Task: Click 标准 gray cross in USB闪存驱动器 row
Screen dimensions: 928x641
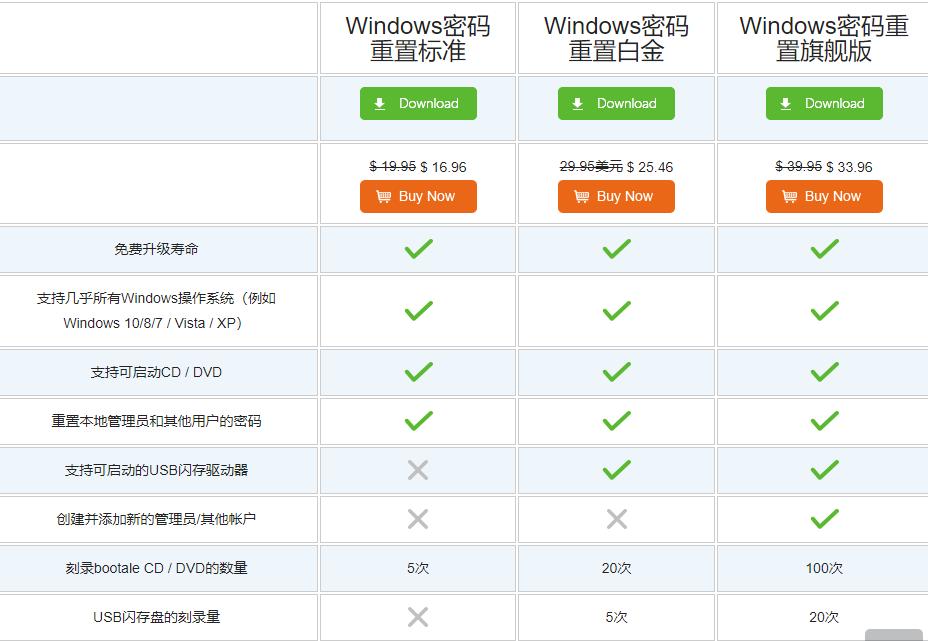Action: tap(418, 471)
